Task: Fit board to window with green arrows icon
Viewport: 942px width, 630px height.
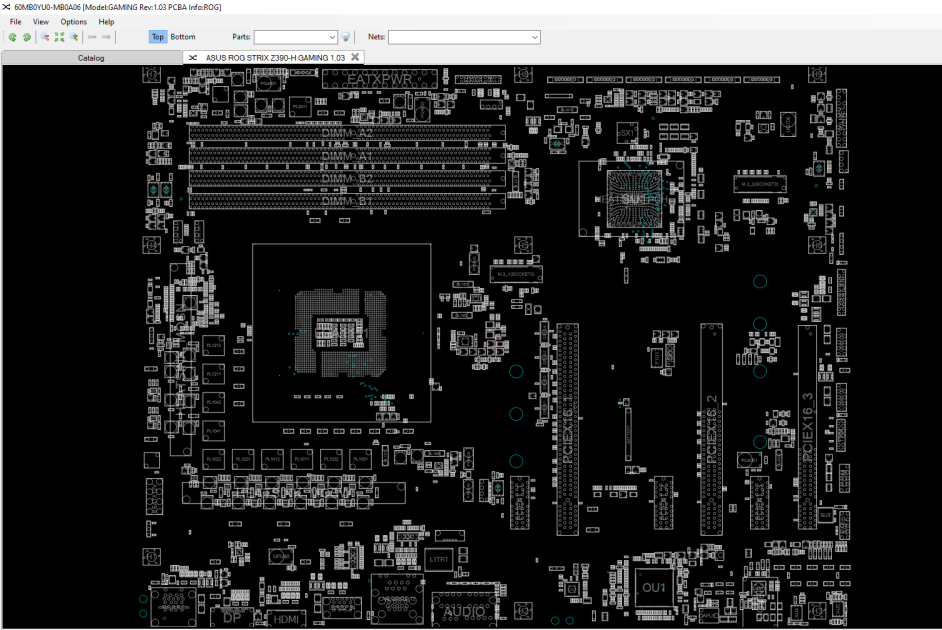Action: [59, 37]
